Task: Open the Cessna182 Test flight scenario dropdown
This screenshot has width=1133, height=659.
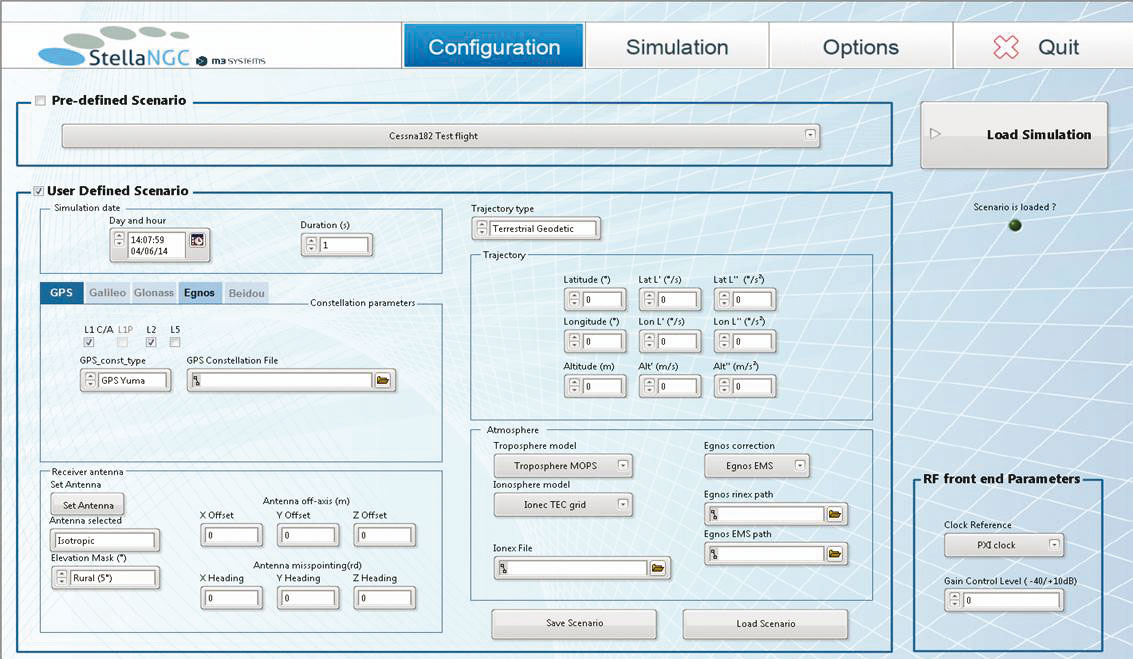Action: pyautogui.click(x=441, y=136)
